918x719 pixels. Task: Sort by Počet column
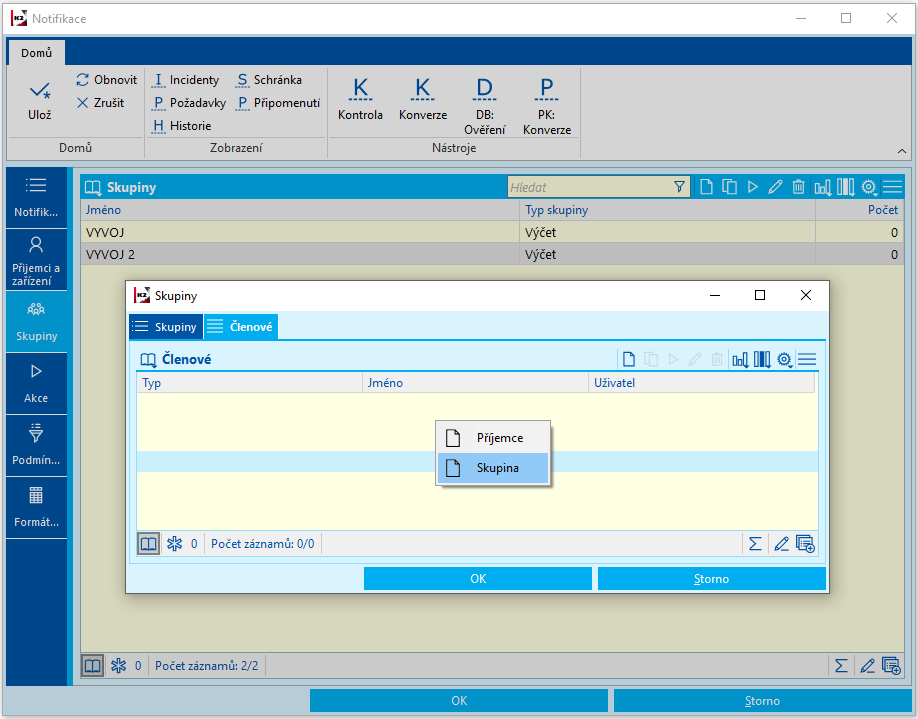pos(859,210)
